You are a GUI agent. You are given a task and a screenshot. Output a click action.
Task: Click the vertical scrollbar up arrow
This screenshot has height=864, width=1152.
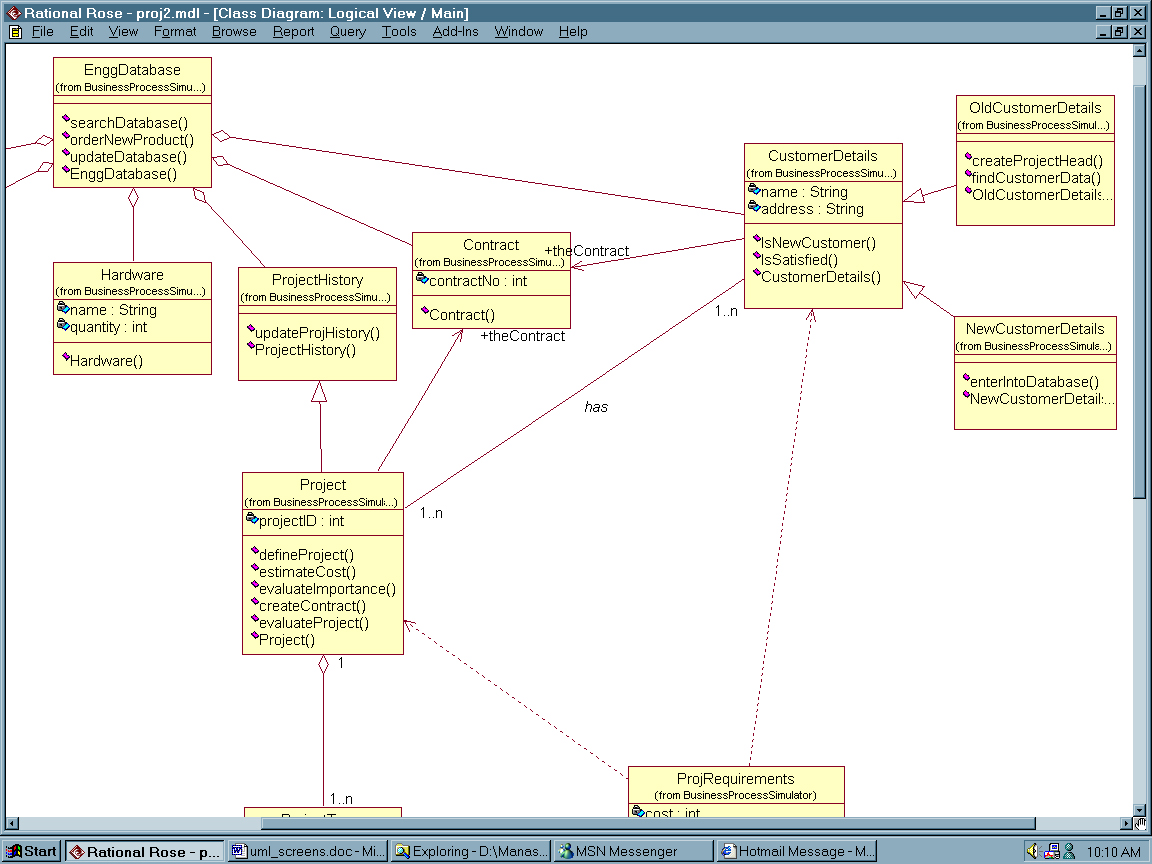tap(1140, 51)
